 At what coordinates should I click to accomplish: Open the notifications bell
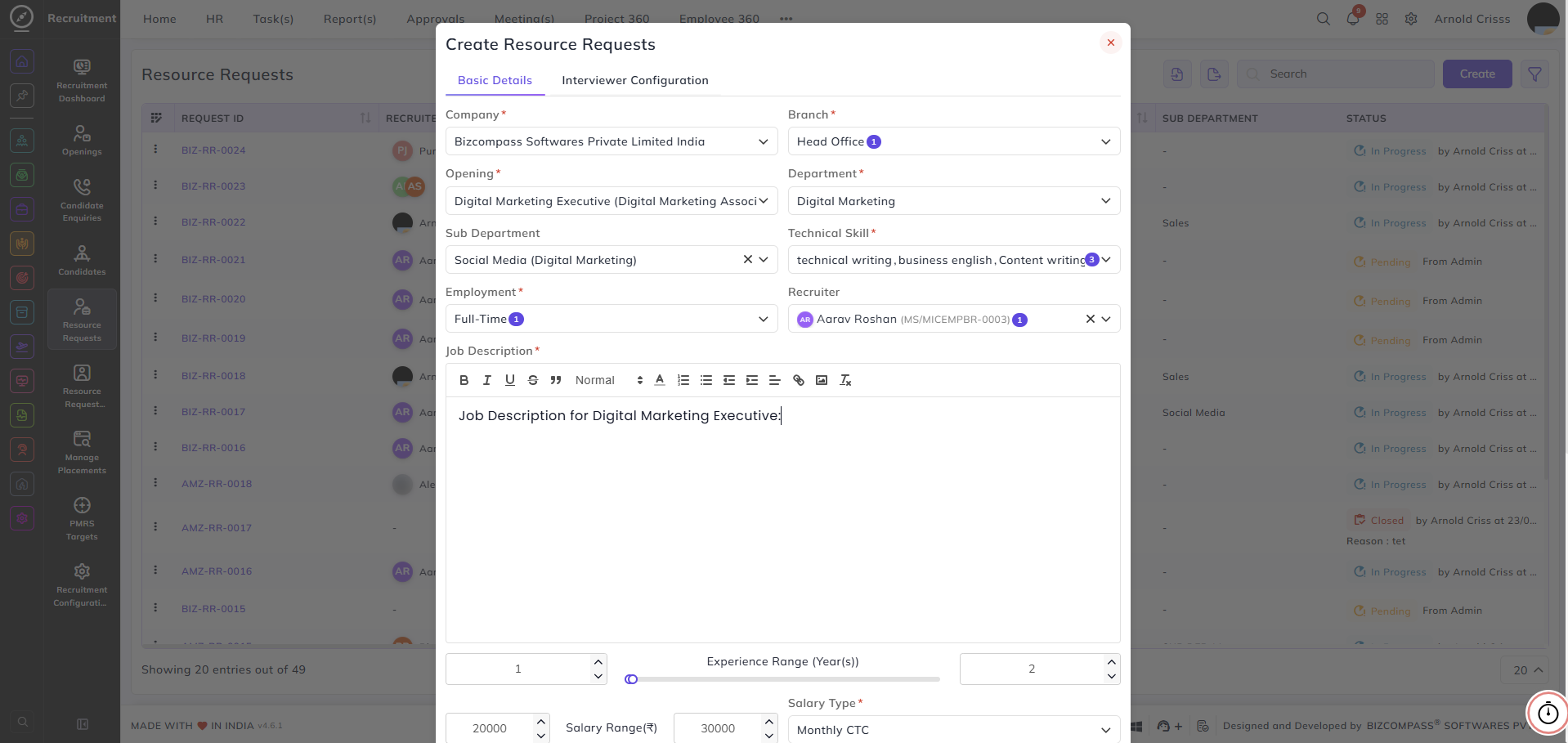(x=1353, y=19)
